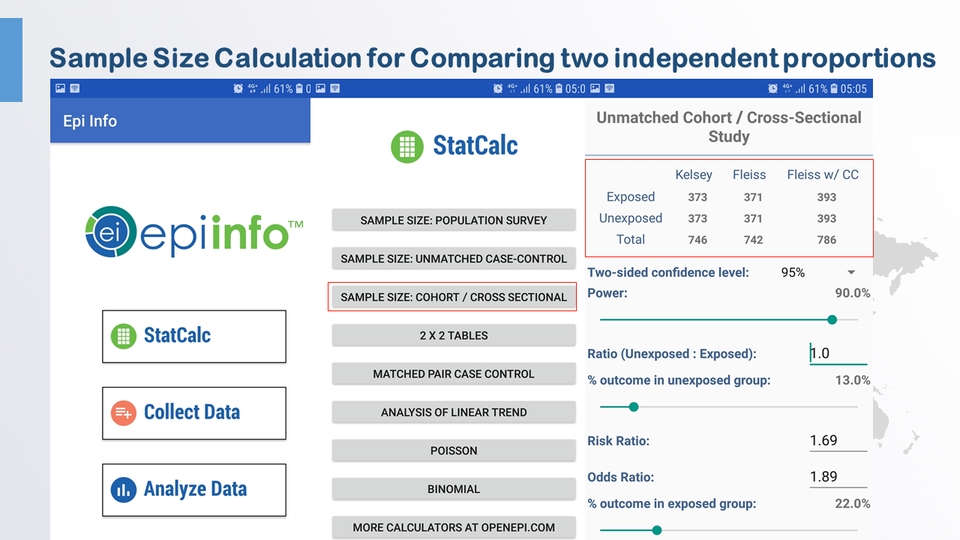Click the large StatCalc header grid icon
The image size is (960, 540).
(407, 147)
